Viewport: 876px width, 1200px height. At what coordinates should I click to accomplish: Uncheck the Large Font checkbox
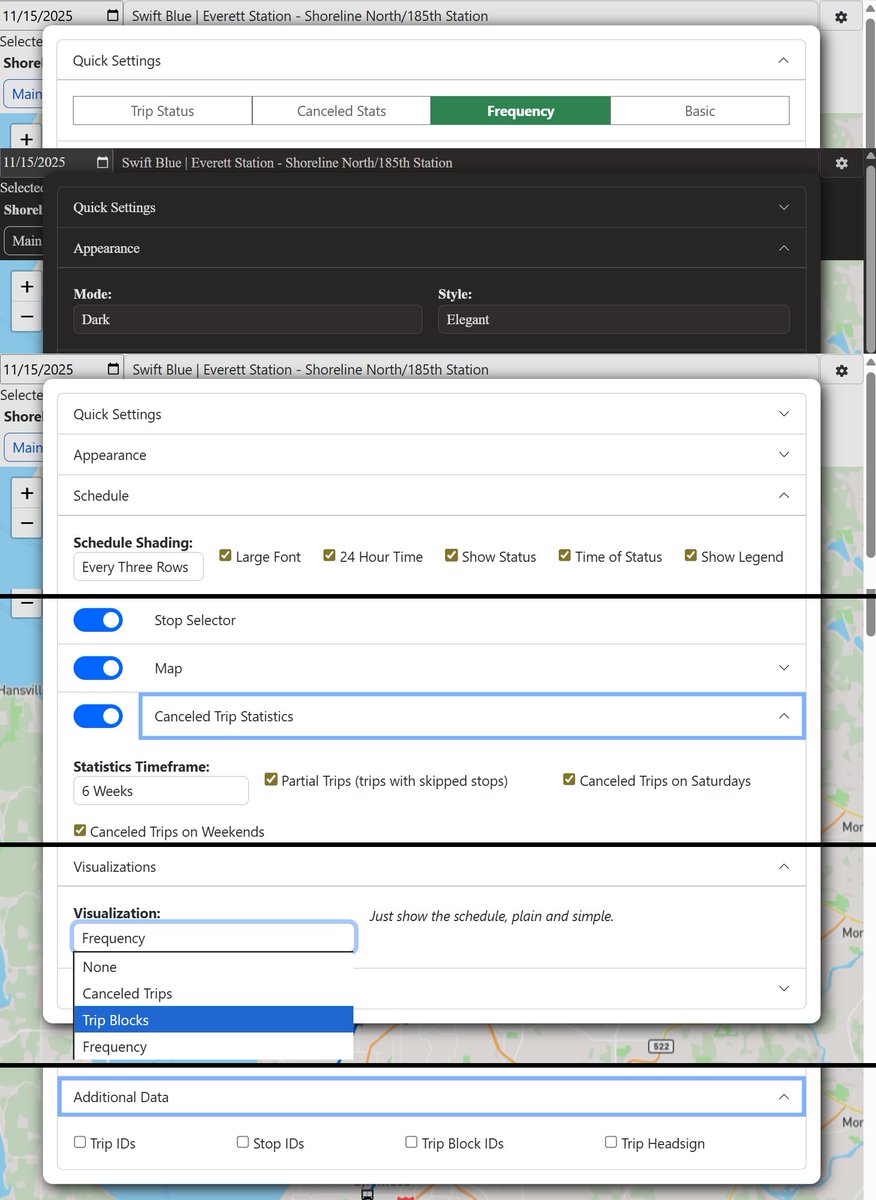point(226,556)
